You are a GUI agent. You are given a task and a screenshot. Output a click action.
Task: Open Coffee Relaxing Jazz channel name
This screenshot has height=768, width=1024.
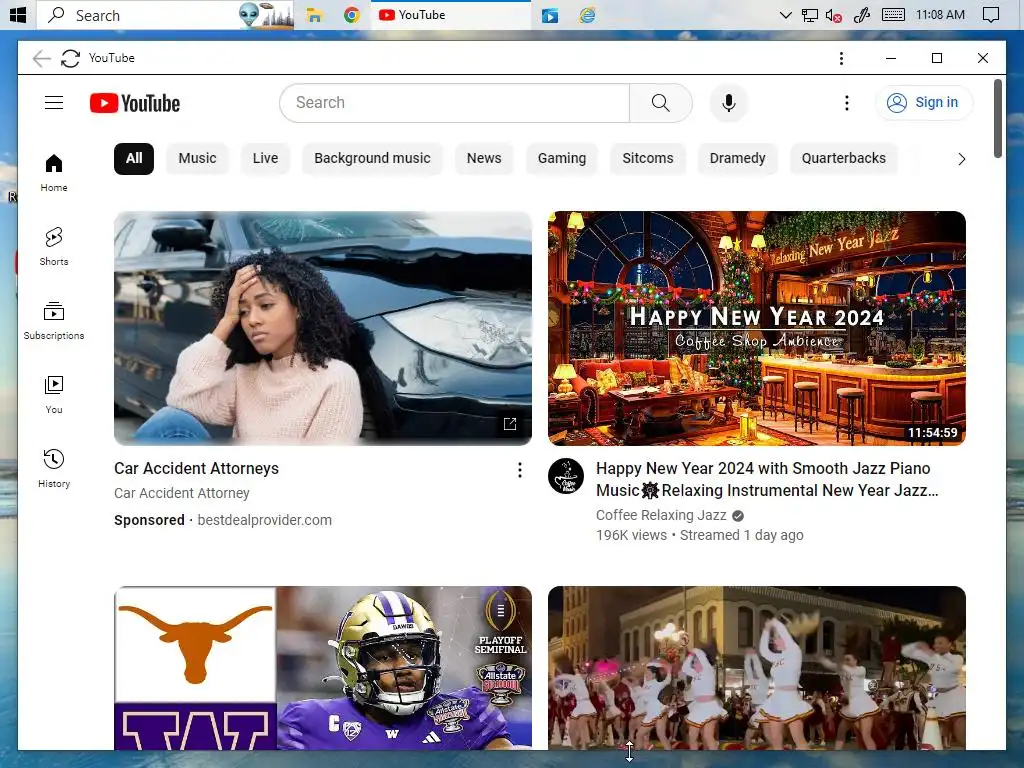pyautogui.click(x=661, y=515)
